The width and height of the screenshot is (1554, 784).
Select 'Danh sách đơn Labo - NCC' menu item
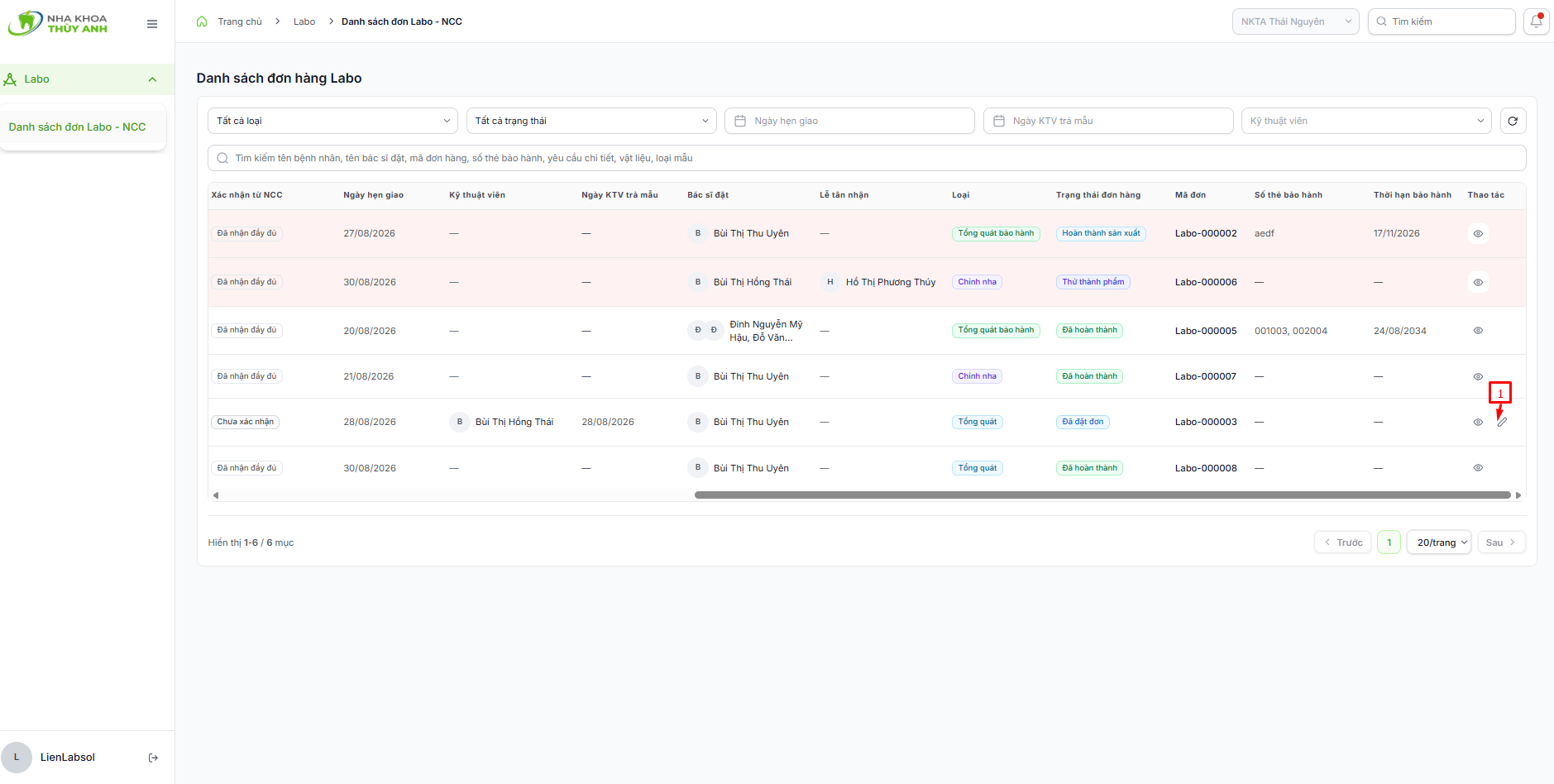coord(83,127)
